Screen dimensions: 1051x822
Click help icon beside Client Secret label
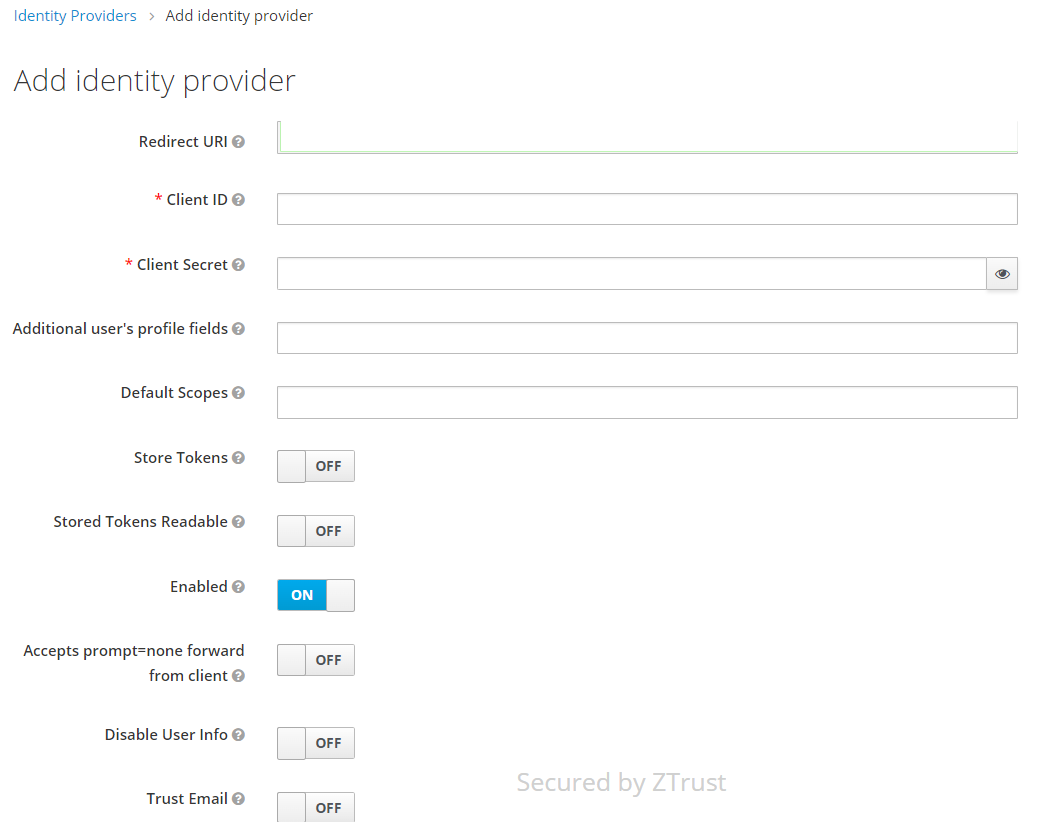tap(238, 265)
